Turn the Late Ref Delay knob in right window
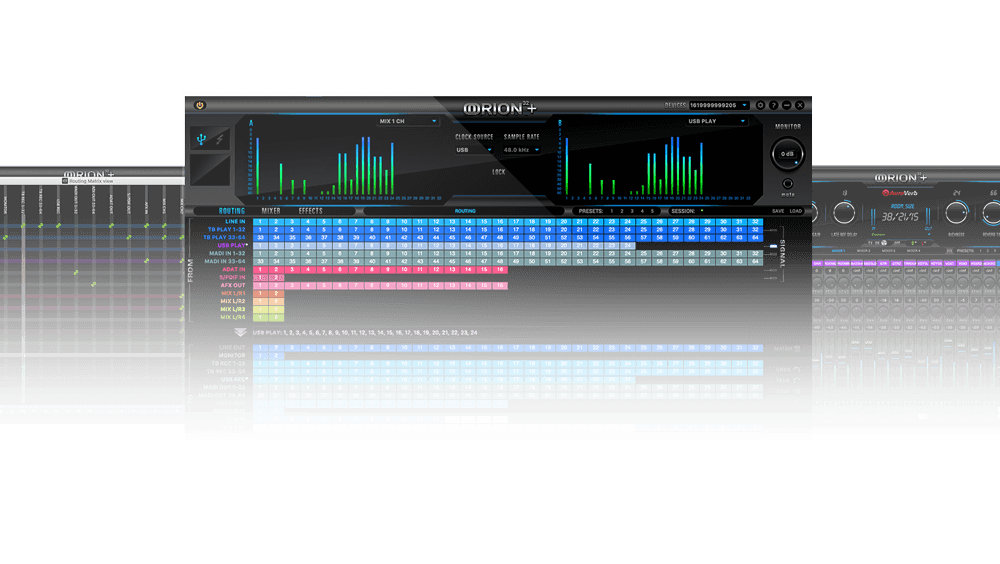The image size is (1000, 564). click(x=844, y=213)
